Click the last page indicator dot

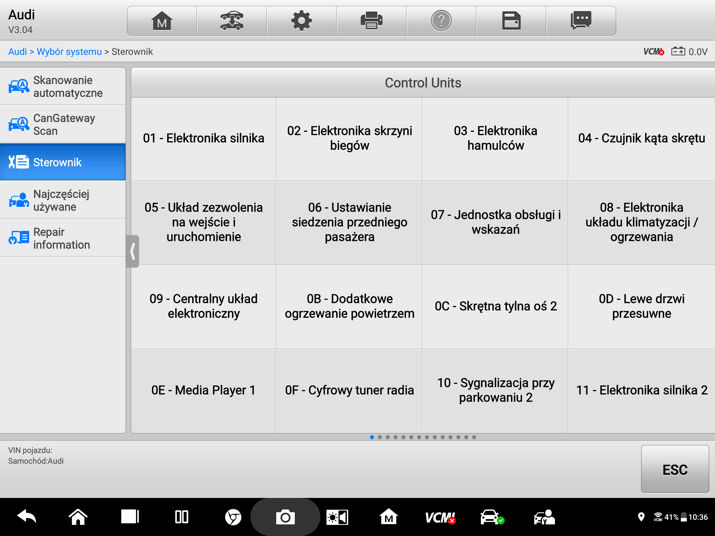474,437
